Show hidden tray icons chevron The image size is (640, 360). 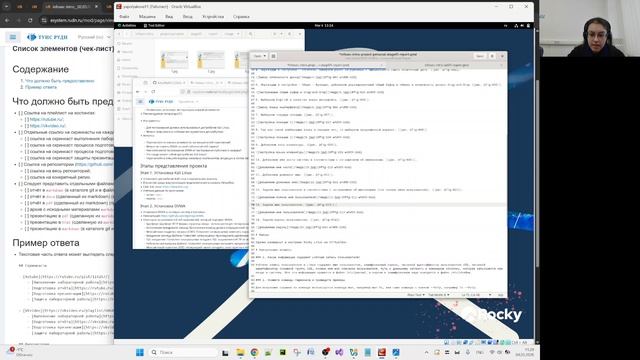click(427, 352)
